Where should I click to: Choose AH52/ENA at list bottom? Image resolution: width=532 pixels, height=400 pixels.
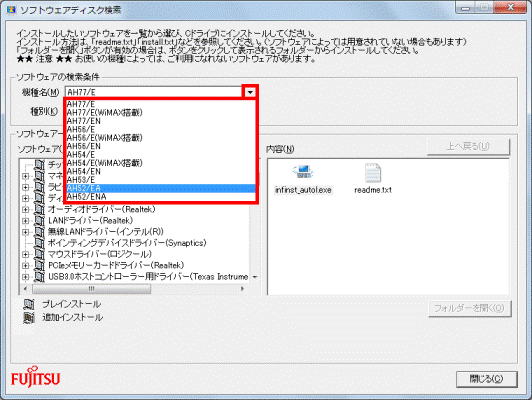pos(160,197)
